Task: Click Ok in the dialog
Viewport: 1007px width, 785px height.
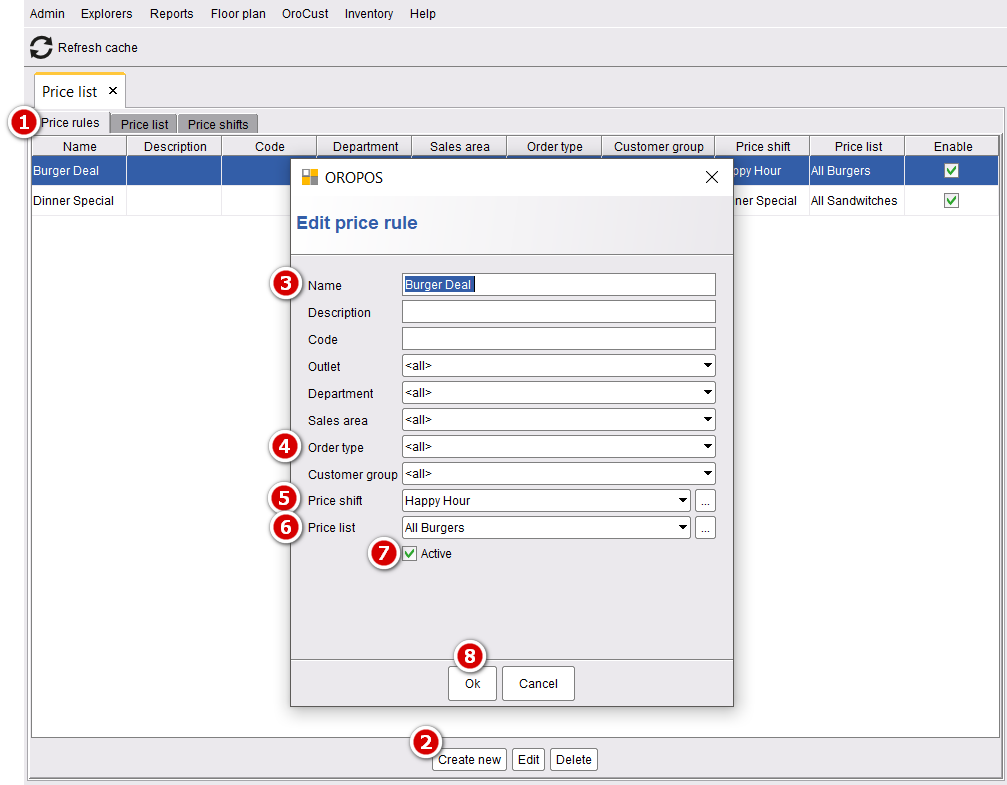Action: coord(473,684)
